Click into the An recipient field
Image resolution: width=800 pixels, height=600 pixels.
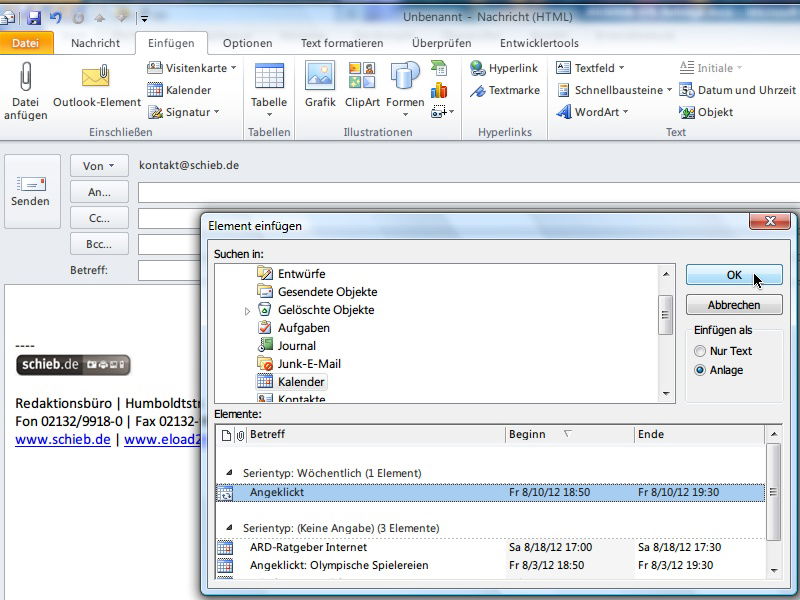click(469, 192)
